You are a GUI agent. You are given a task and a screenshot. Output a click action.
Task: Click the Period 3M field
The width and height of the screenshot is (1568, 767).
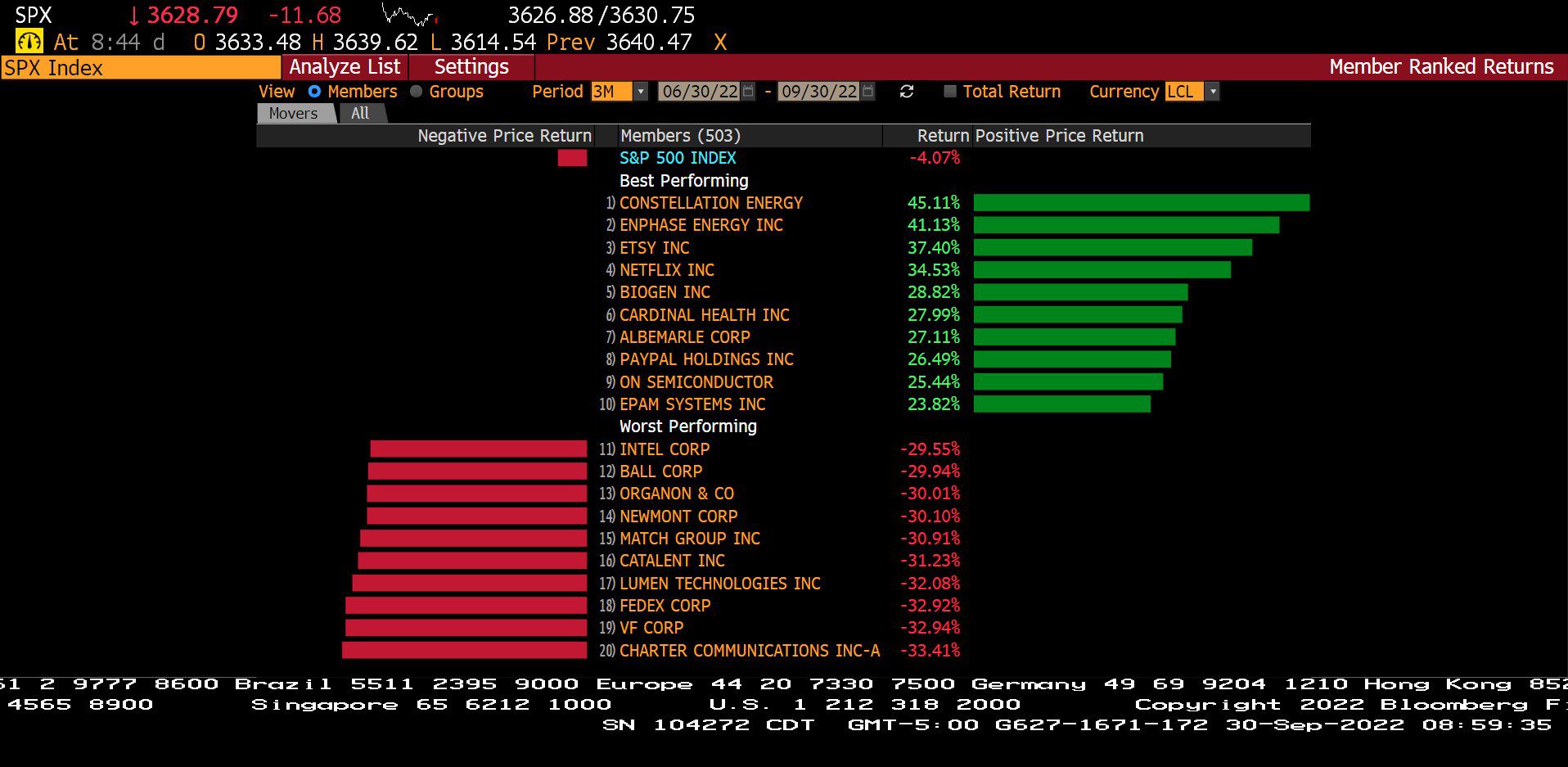click(611, 92)
